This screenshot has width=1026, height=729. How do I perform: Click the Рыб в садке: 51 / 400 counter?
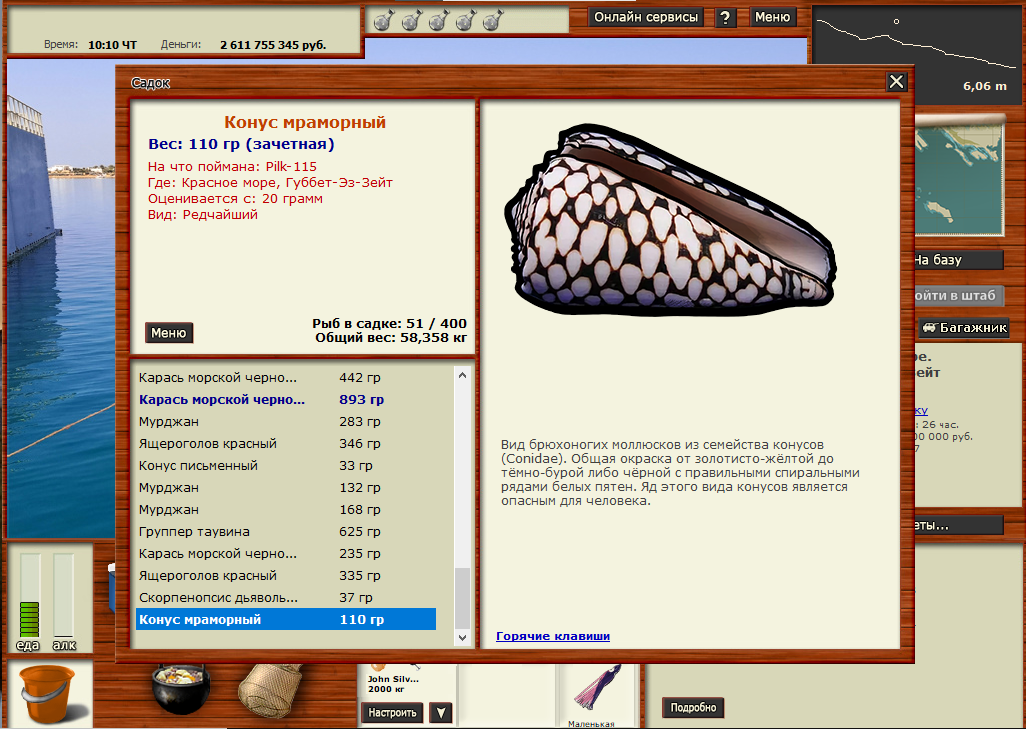[389, 323]
